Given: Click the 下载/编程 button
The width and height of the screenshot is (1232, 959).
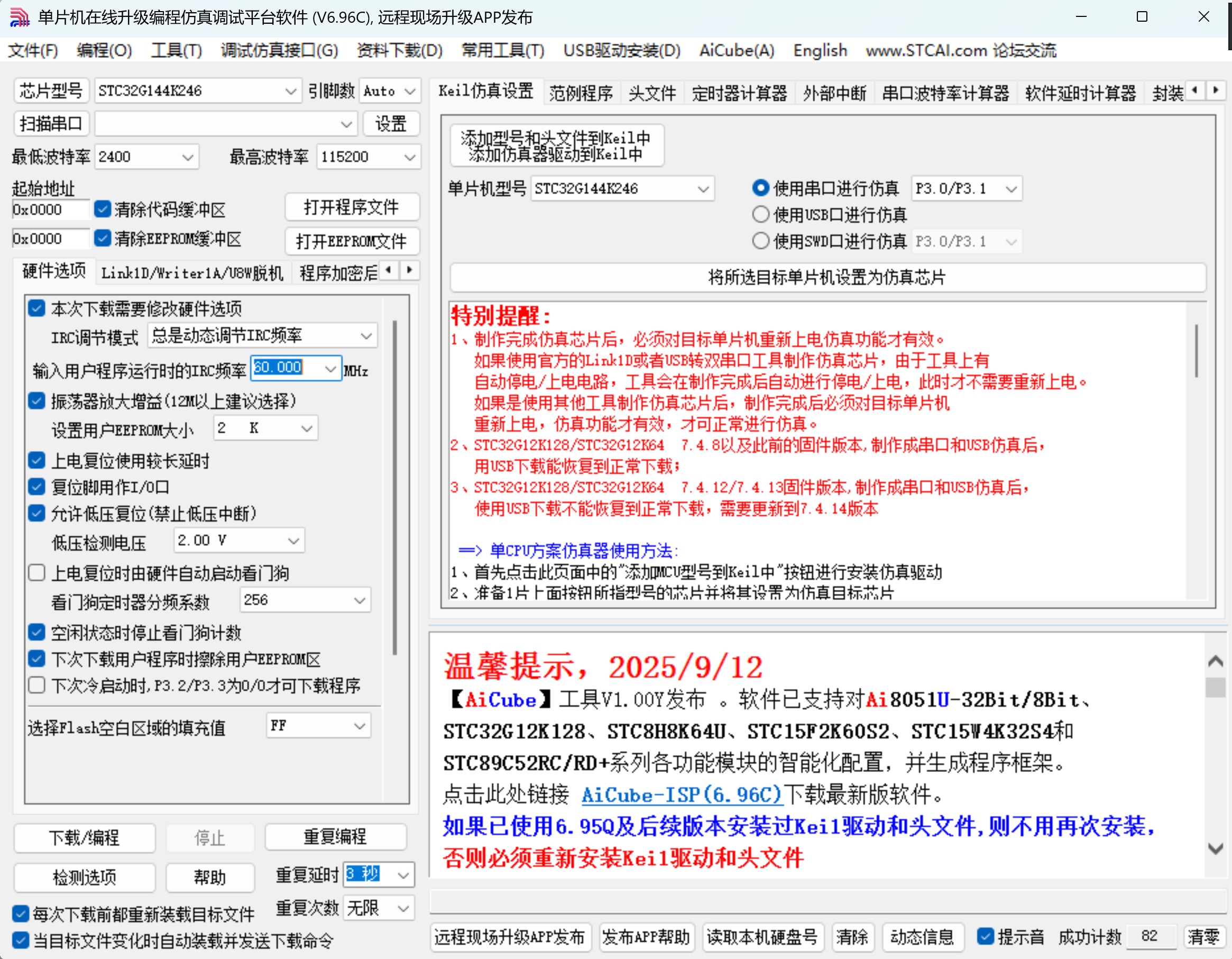Looking at the screenshot, I should tap(84, 838).
